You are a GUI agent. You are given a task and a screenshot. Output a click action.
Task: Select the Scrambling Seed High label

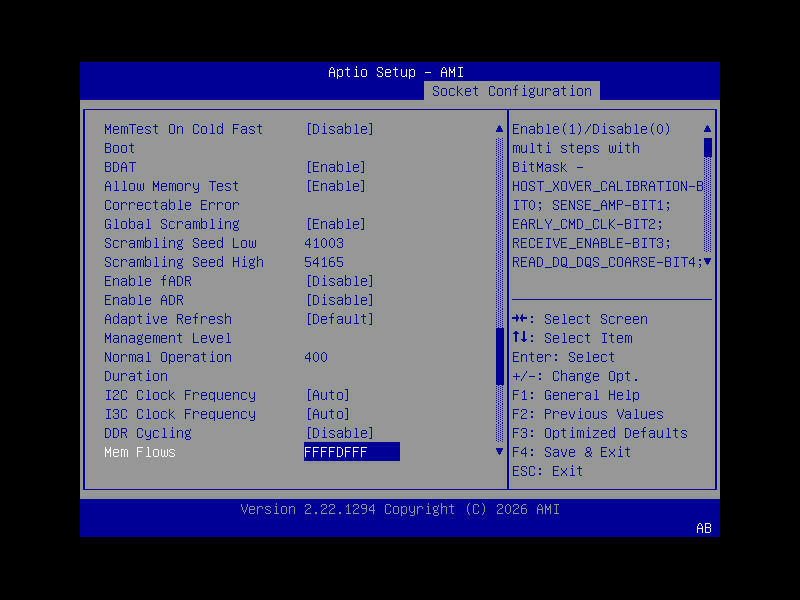pyautogui.click(x=184, y=262)
